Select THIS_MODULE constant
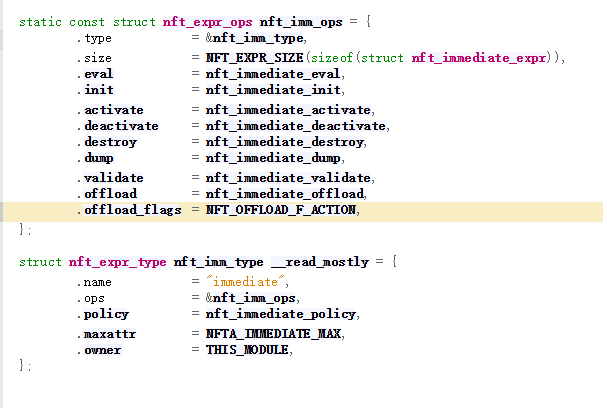The height and width of the screenshot is (408, 607). (247, 350)
